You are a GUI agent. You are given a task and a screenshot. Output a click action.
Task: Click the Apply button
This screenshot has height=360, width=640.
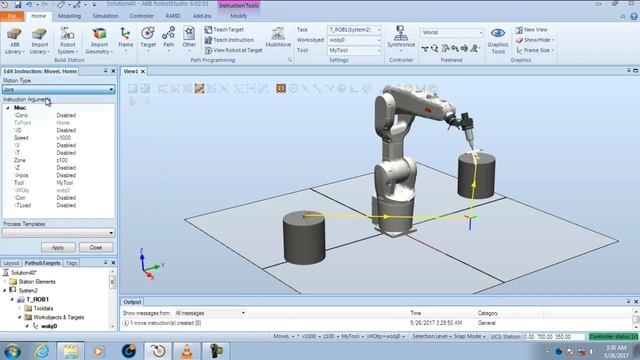[58, 247]
